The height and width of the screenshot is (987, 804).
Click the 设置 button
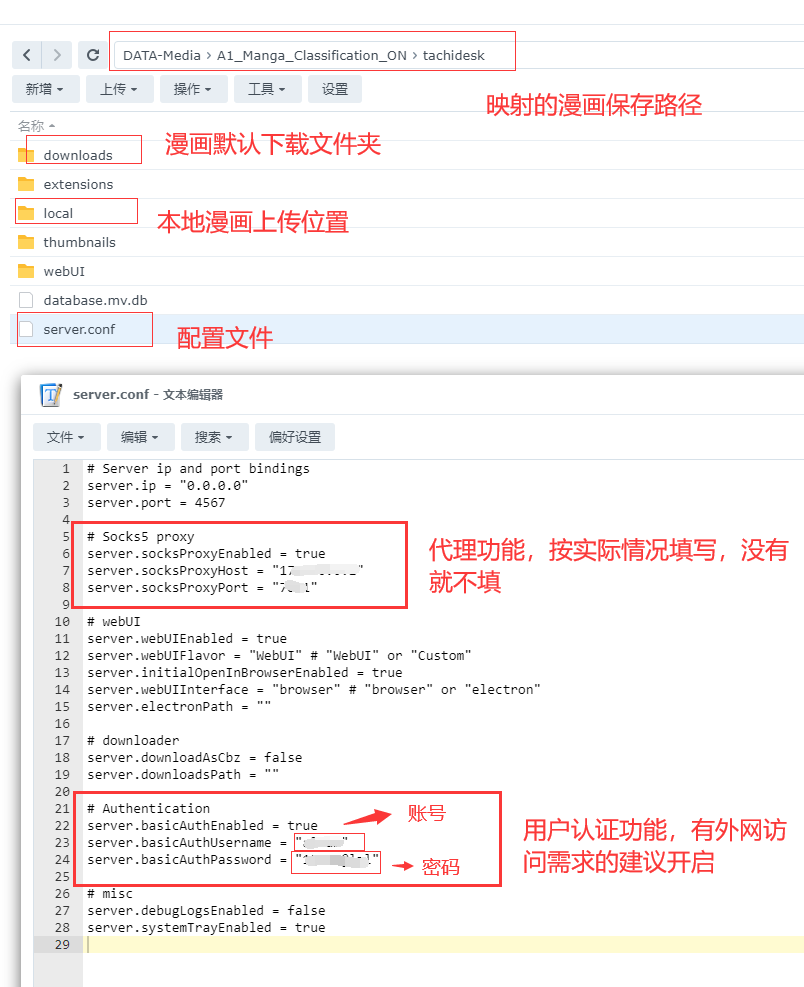pyautogui.click(x=335, y=89)
